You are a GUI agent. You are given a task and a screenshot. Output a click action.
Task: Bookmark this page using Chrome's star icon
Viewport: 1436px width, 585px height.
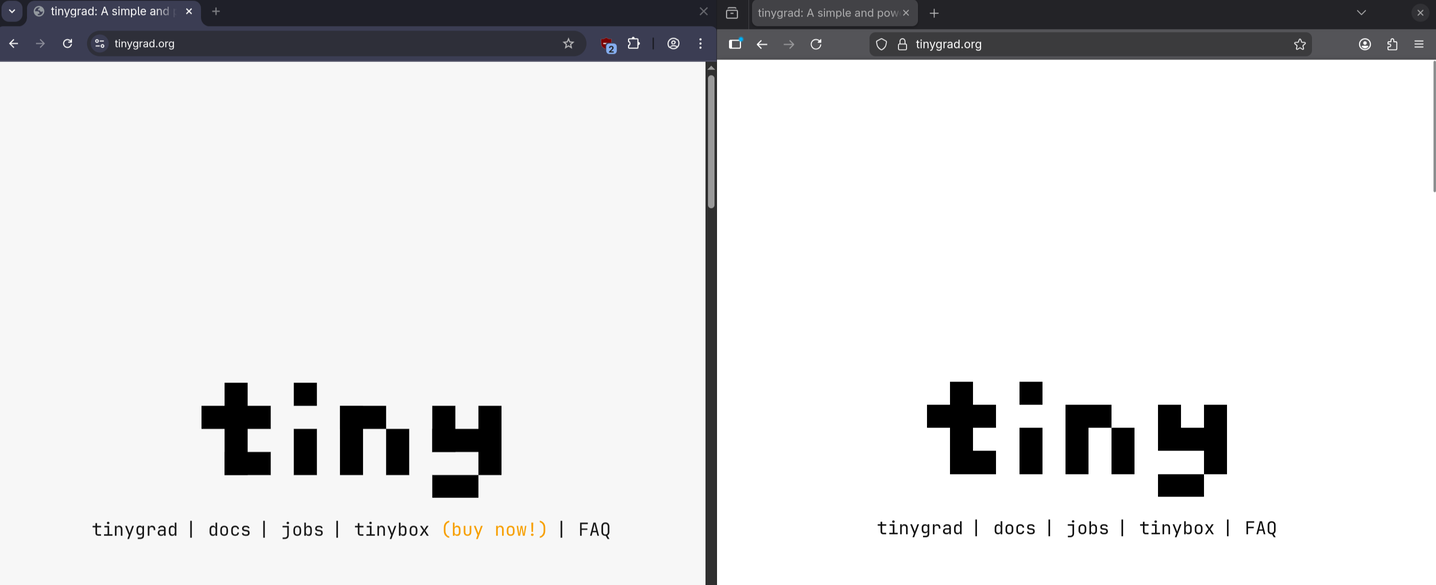(568, 44)
